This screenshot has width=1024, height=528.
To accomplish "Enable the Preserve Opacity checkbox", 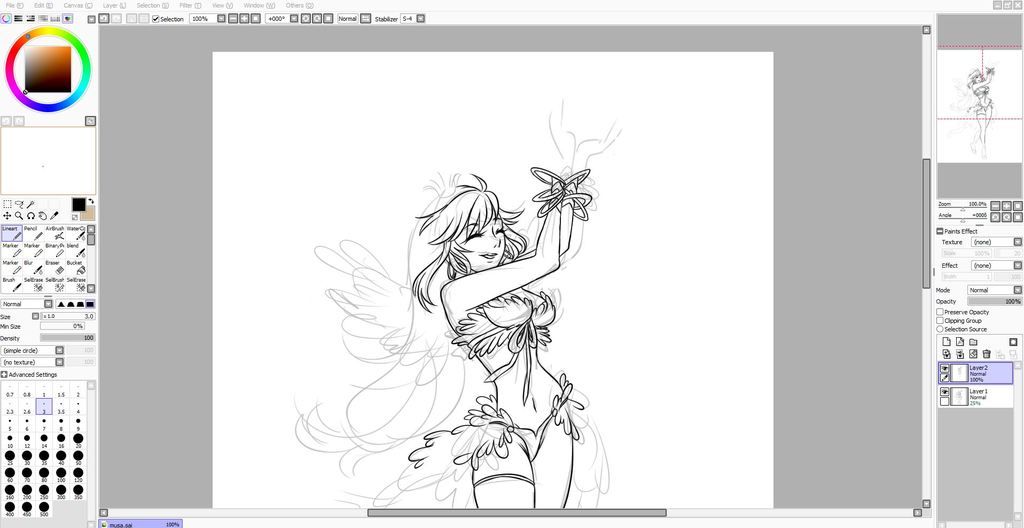I will 940,312.
